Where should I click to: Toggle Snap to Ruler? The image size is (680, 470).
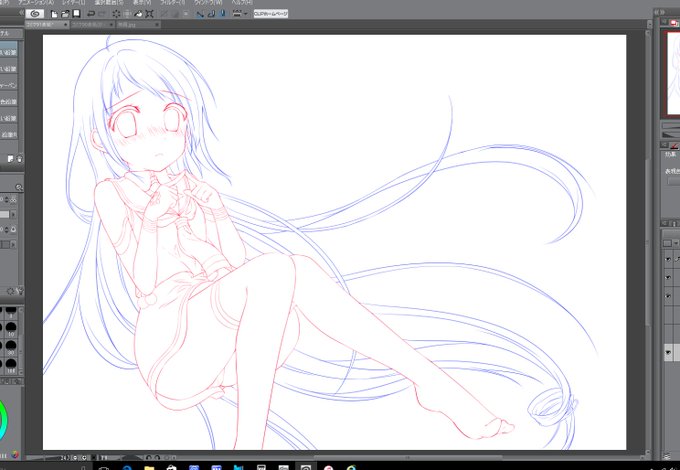200,14
